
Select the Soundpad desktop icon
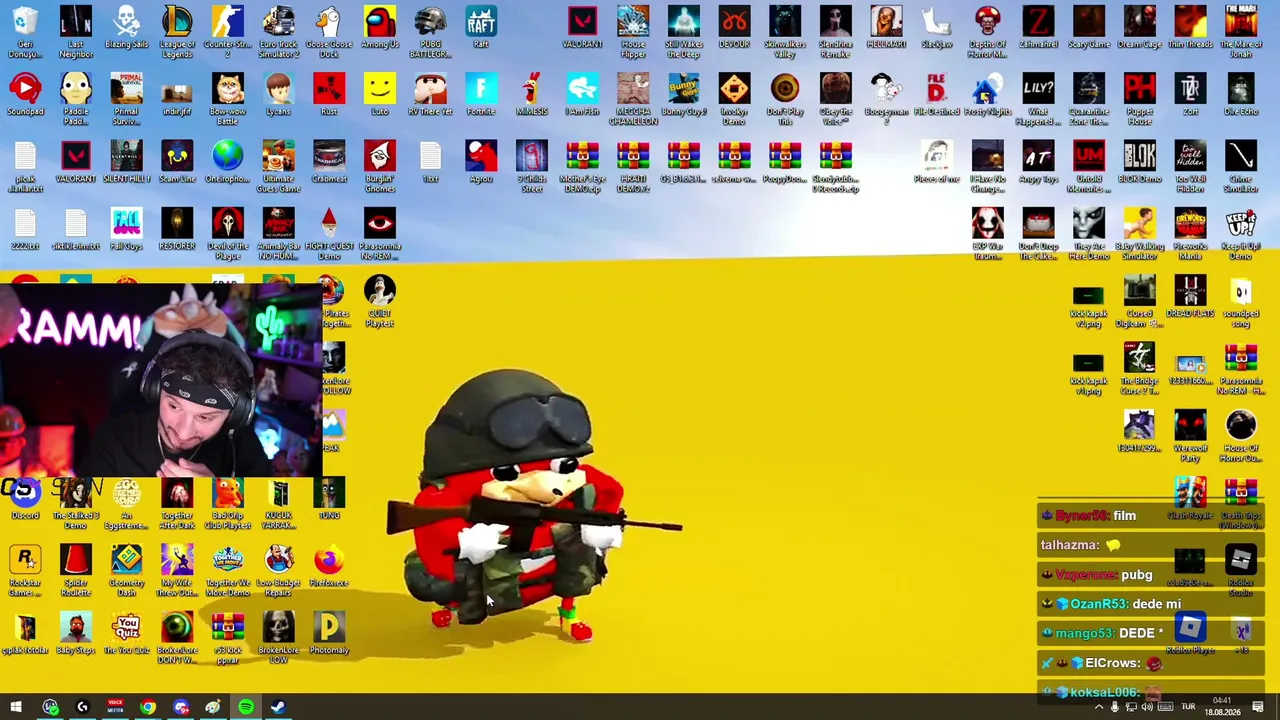pos(25,95)
